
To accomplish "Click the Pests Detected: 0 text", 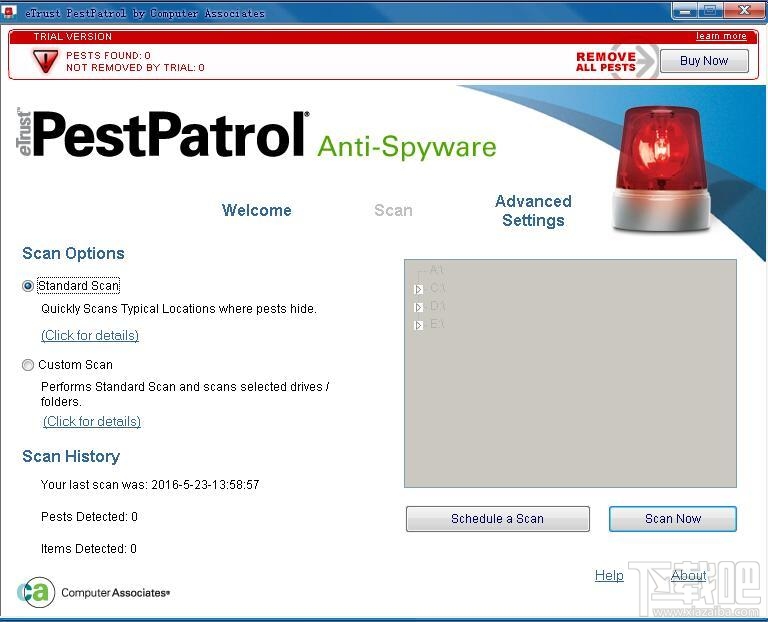I will pyautogui.click(x=89, y=517).
